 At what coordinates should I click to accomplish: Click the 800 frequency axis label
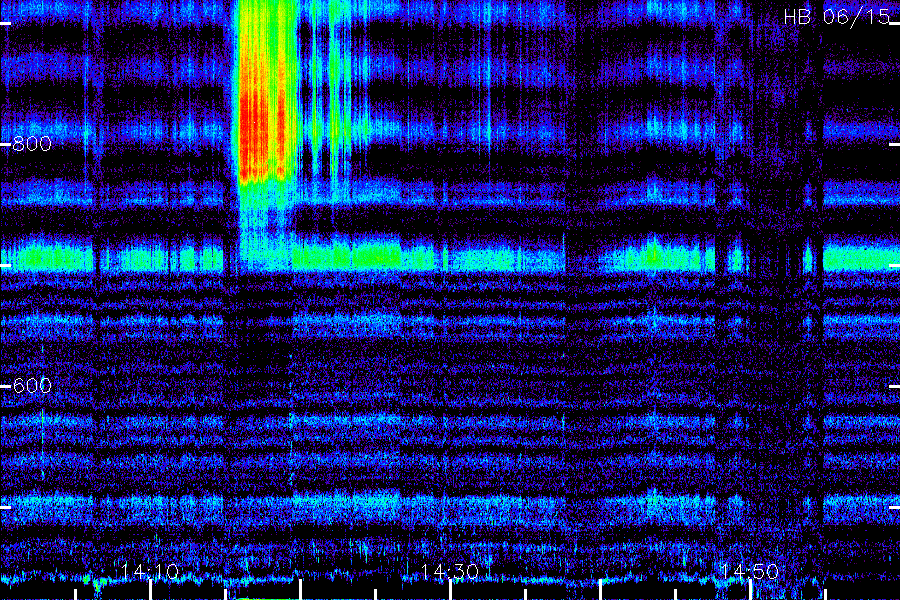pos(32,144)
